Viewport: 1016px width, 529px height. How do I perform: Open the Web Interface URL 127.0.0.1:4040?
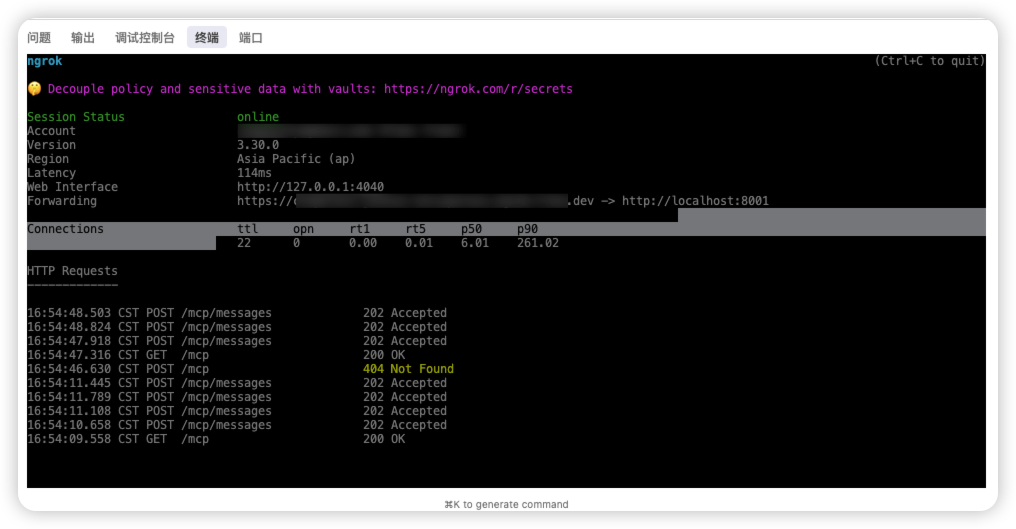pos(310,187)
